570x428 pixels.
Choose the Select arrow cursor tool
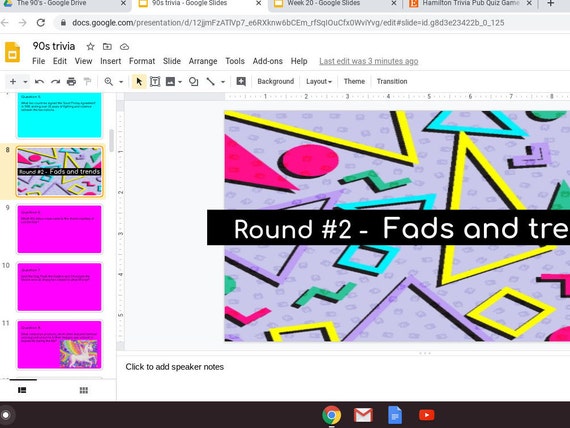139,81
